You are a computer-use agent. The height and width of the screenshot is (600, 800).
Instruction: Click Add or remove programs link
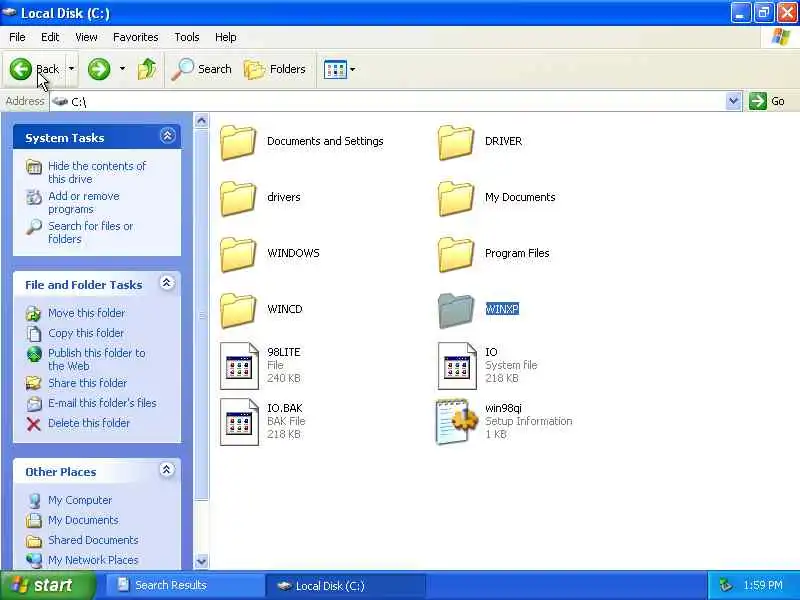point(84,203)
